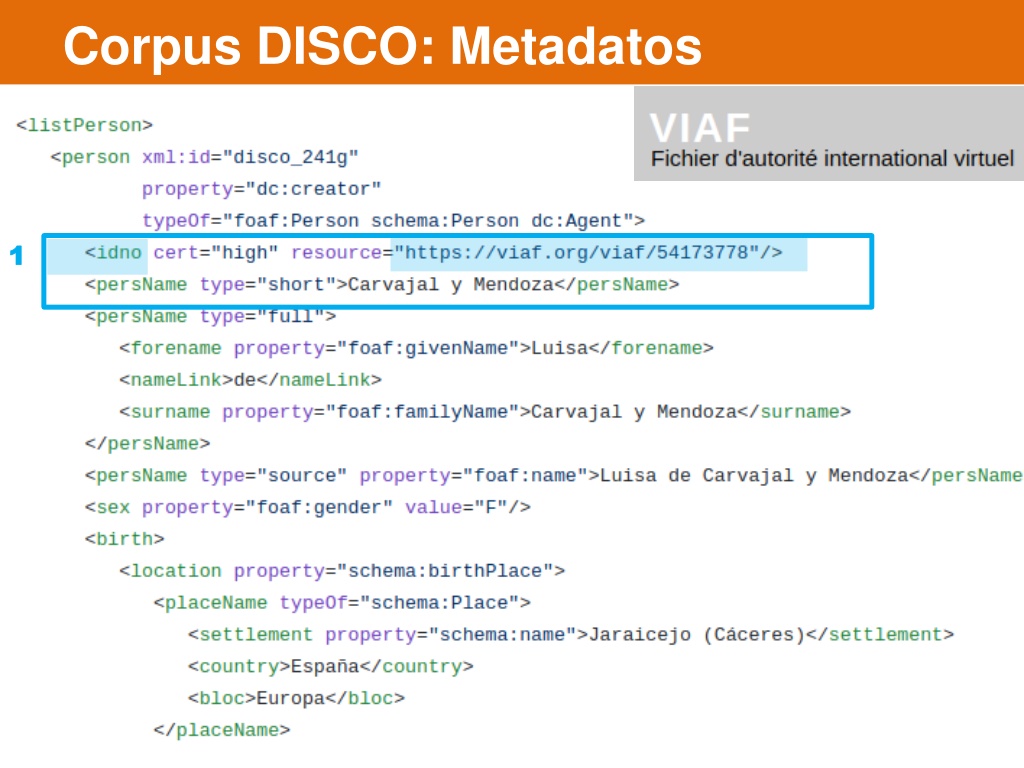The height and width of the screenshot is (768, 1024).
Task: Click the placeName typeOf="schema:Place" line
Action: pos(342,603)
